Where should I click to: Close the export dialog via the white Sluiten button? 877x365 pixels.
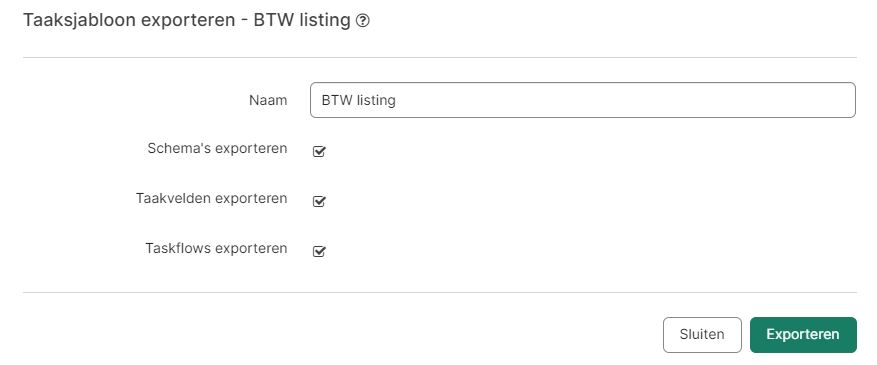tap(702, 335)
